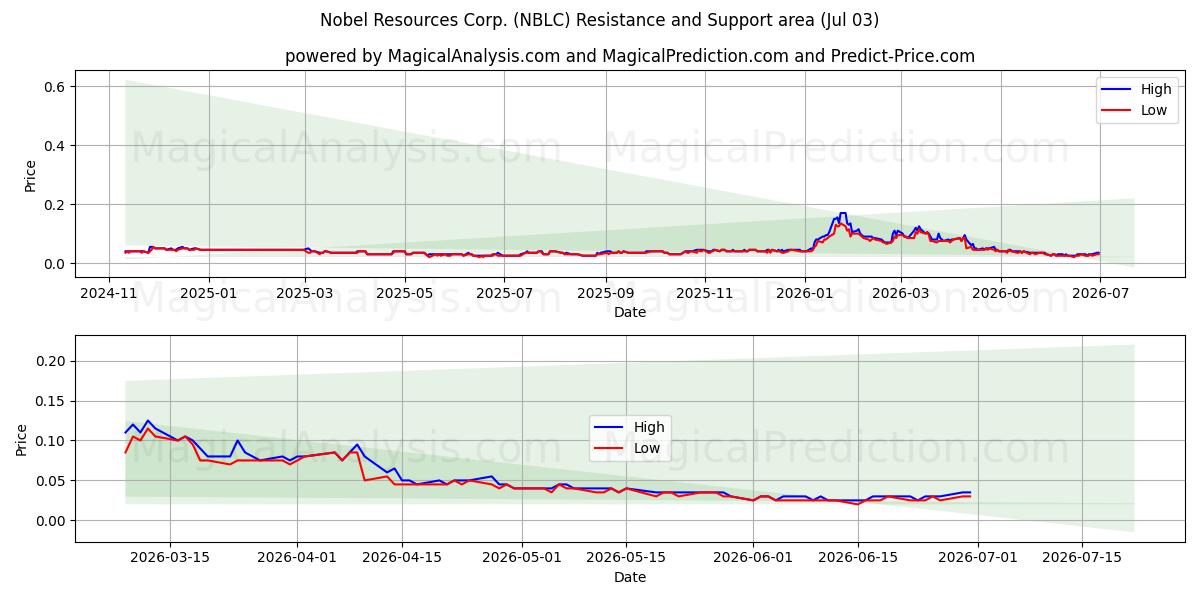Click 'Low' in bottom chart legend
Image resolution: width=1200 pixels, height=600 pixels.
[647, 449]
